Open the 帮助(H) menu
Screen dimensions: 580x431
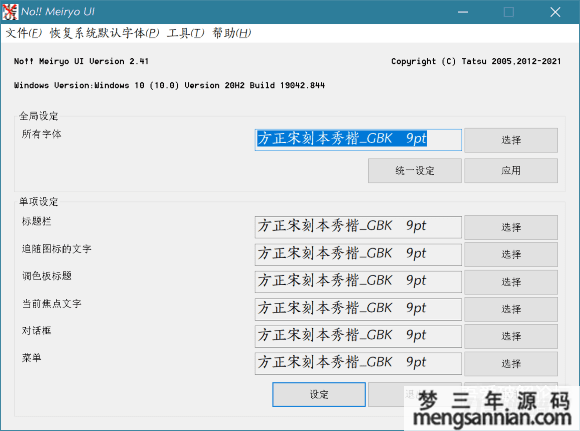(232, 33)
